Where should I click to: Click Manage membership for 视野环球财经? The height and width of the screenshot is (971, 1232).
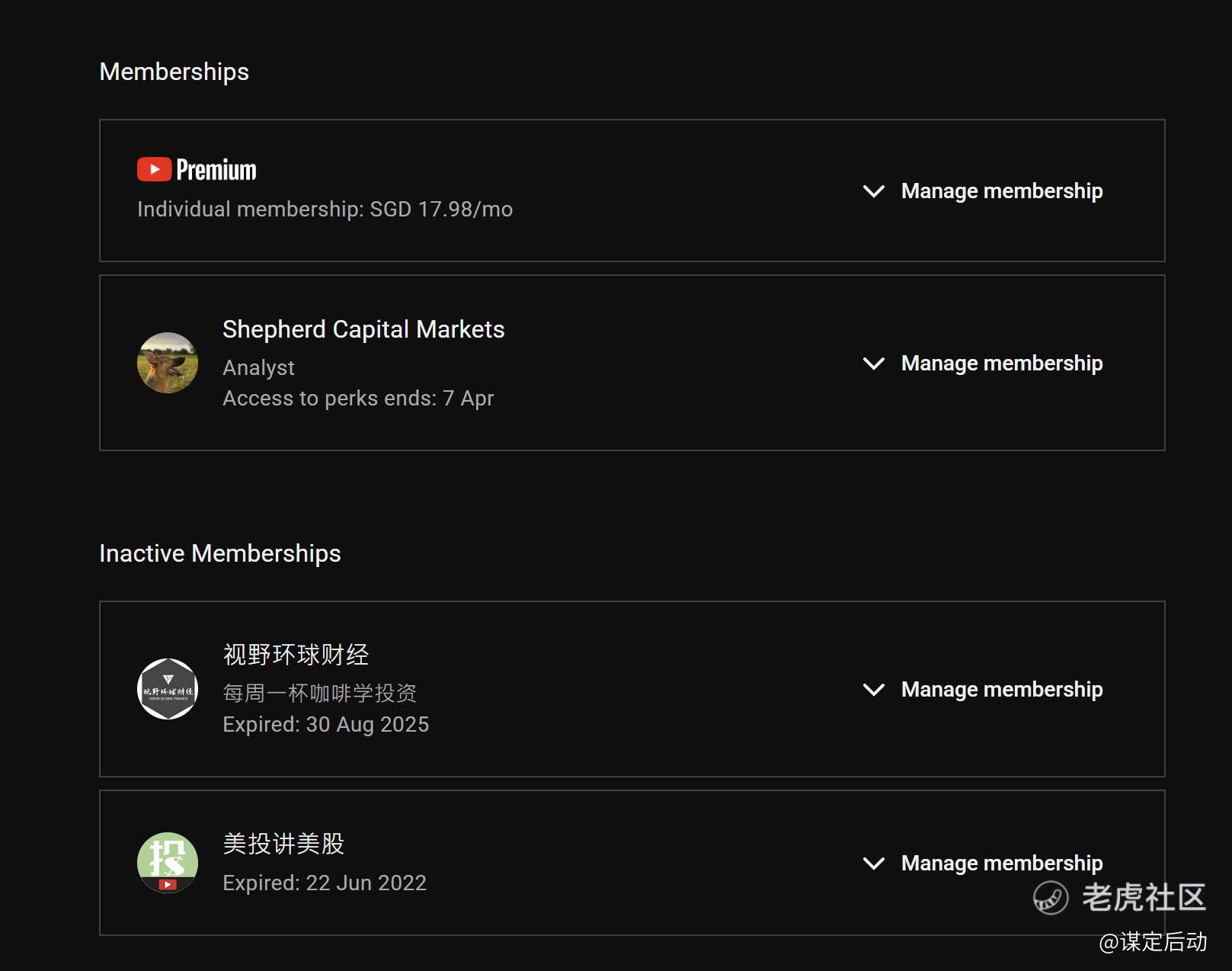click(1001, 689)
